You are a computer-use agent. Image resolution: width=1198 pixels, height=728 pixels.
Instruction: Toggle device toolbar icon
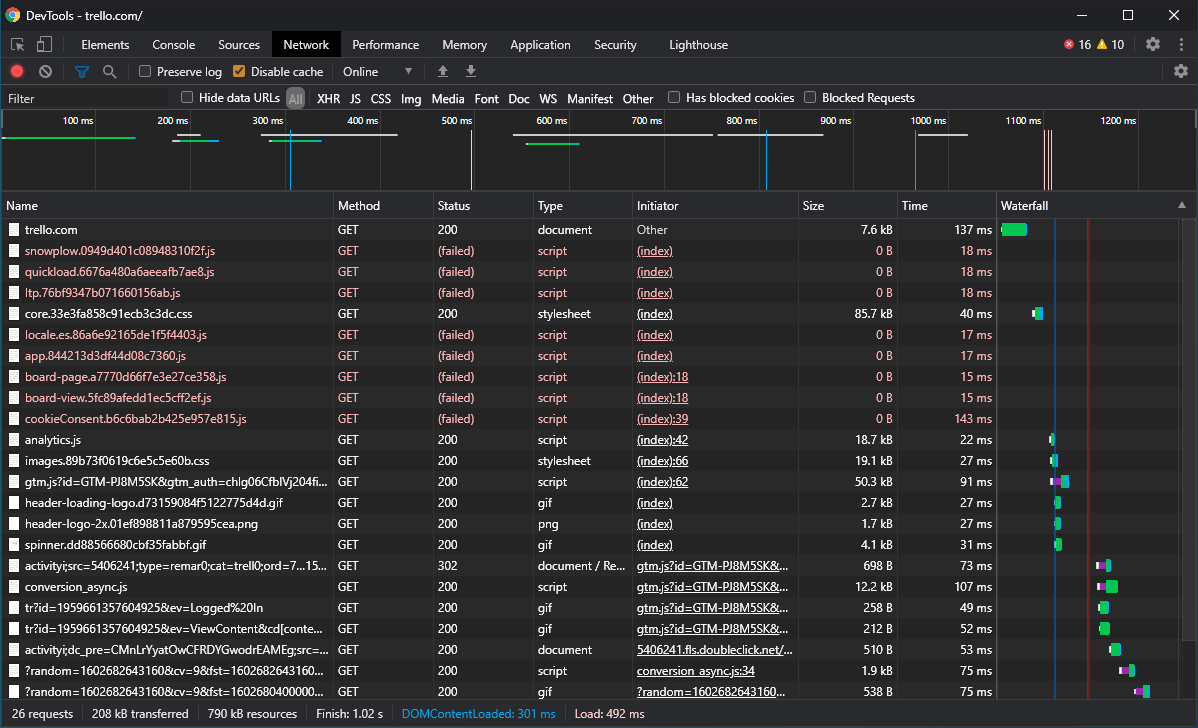click(45, 44)
